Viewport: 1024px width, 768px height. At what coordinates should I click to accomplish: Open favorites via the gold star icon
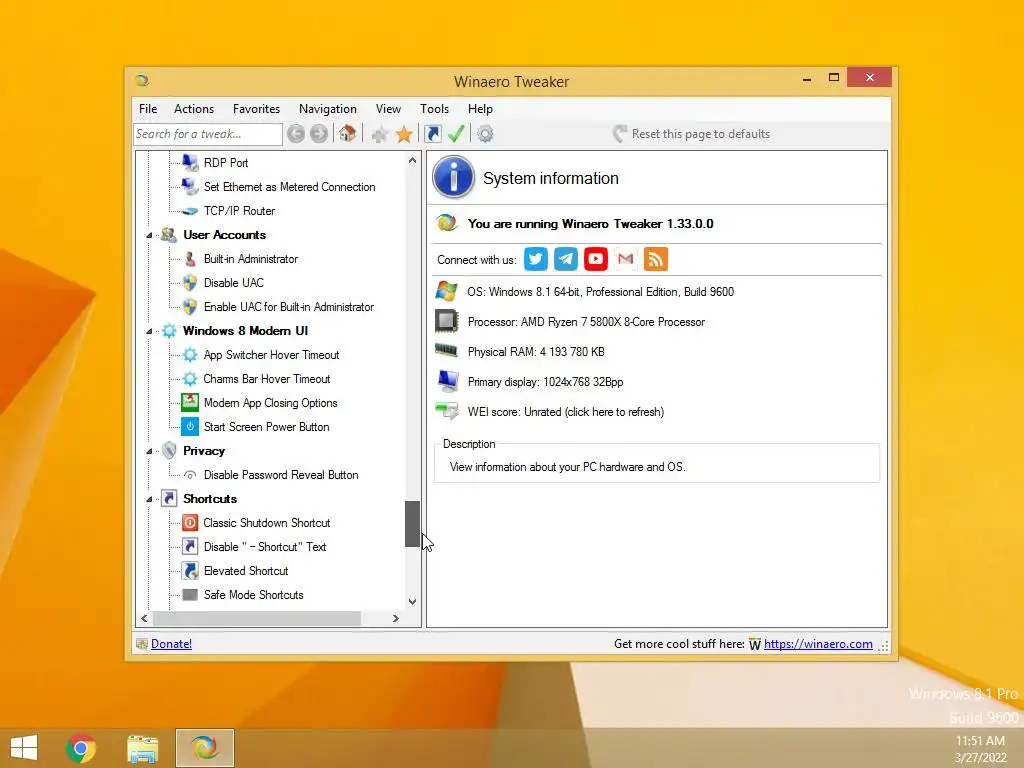coord(404,135)
